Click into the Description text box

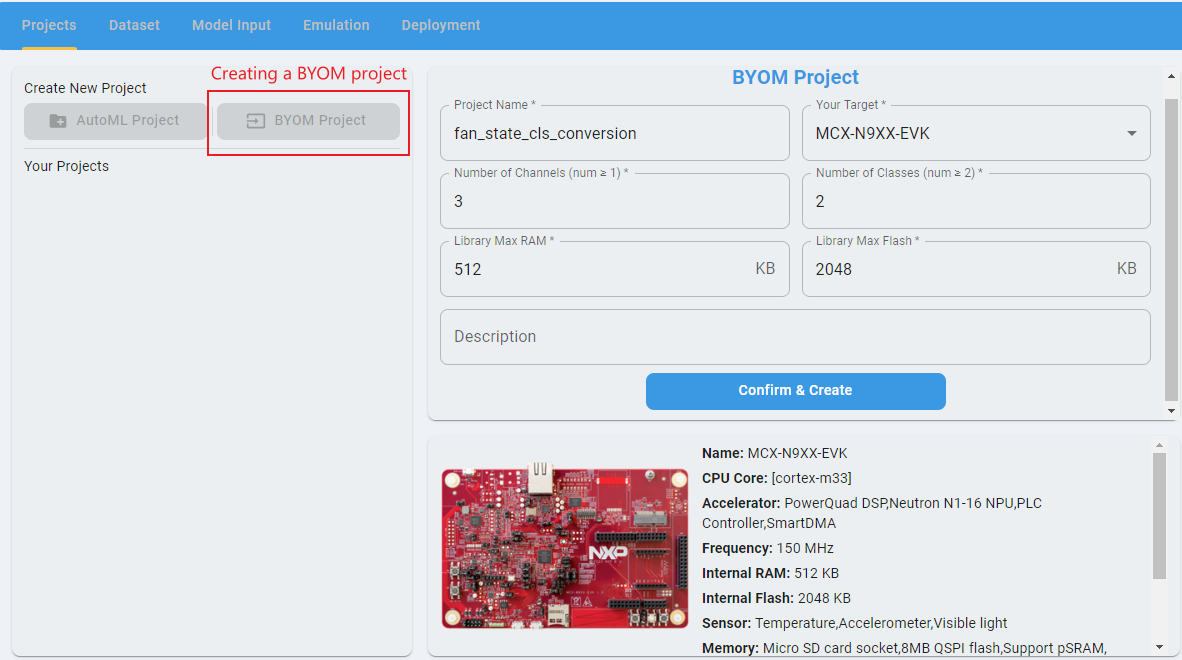pos(795,337)
